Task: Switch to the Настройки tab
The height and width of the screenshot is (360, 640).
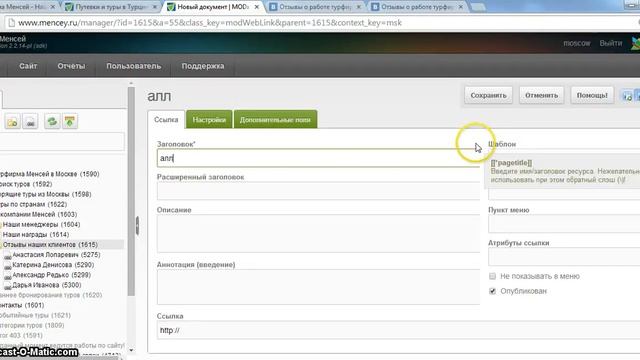Action: [209, 120]
